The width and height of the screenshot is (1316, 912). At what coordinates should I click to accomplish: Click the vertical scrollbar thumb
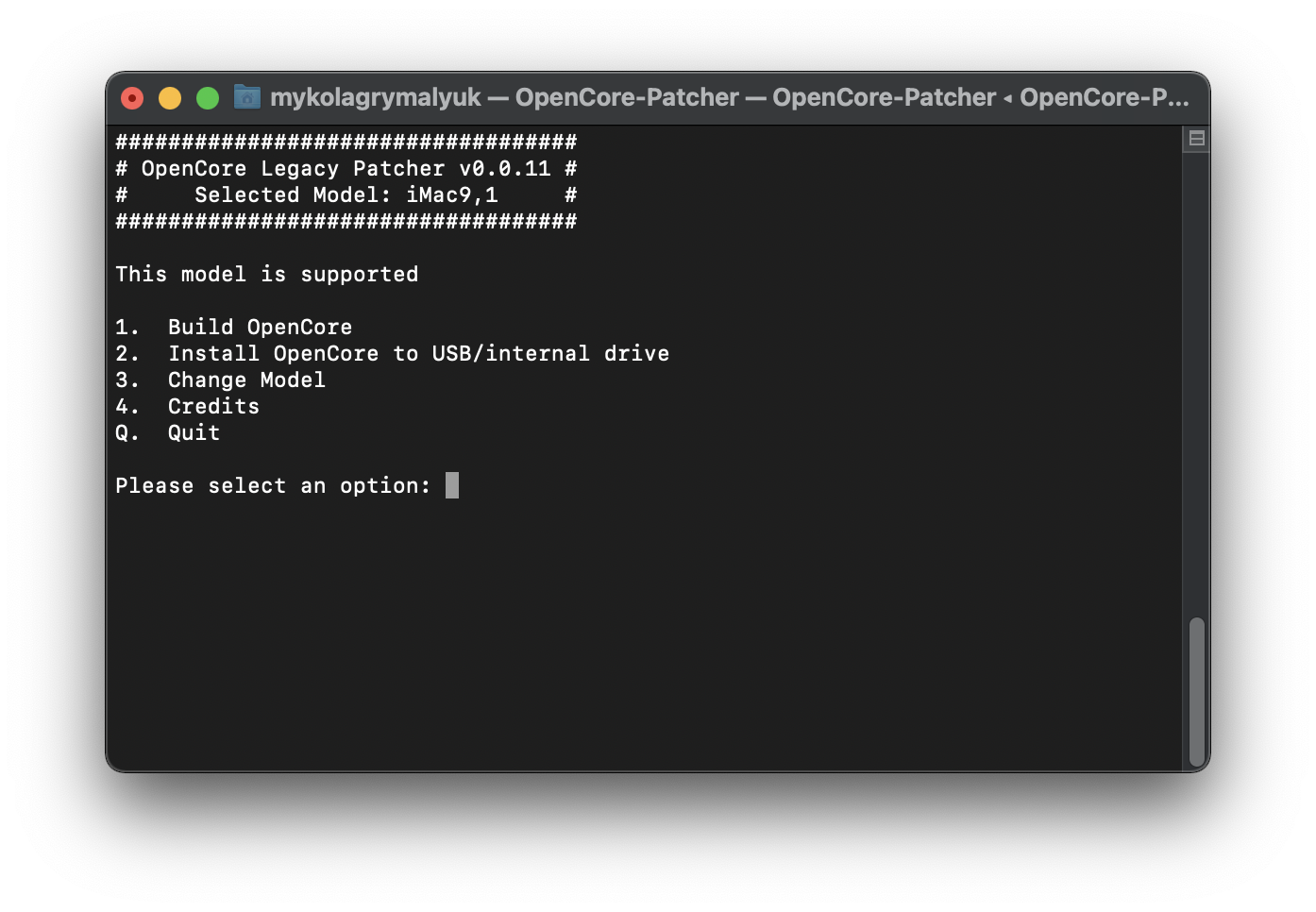[x=1196, y=691]
